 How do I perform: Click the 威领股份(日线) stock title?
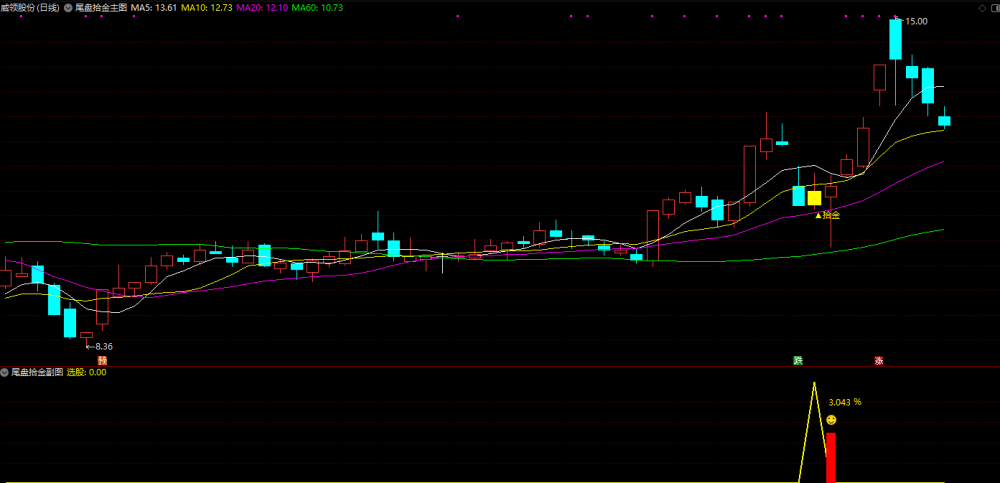[x=31, y=8]
